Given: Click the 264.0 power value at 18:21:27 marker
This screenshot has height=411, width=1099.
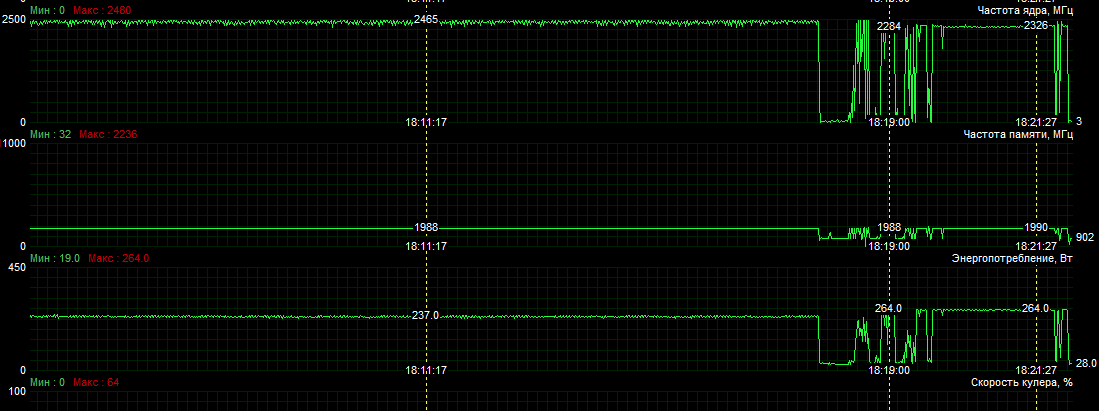Looking at the screenshot, I should point(1036,308).
